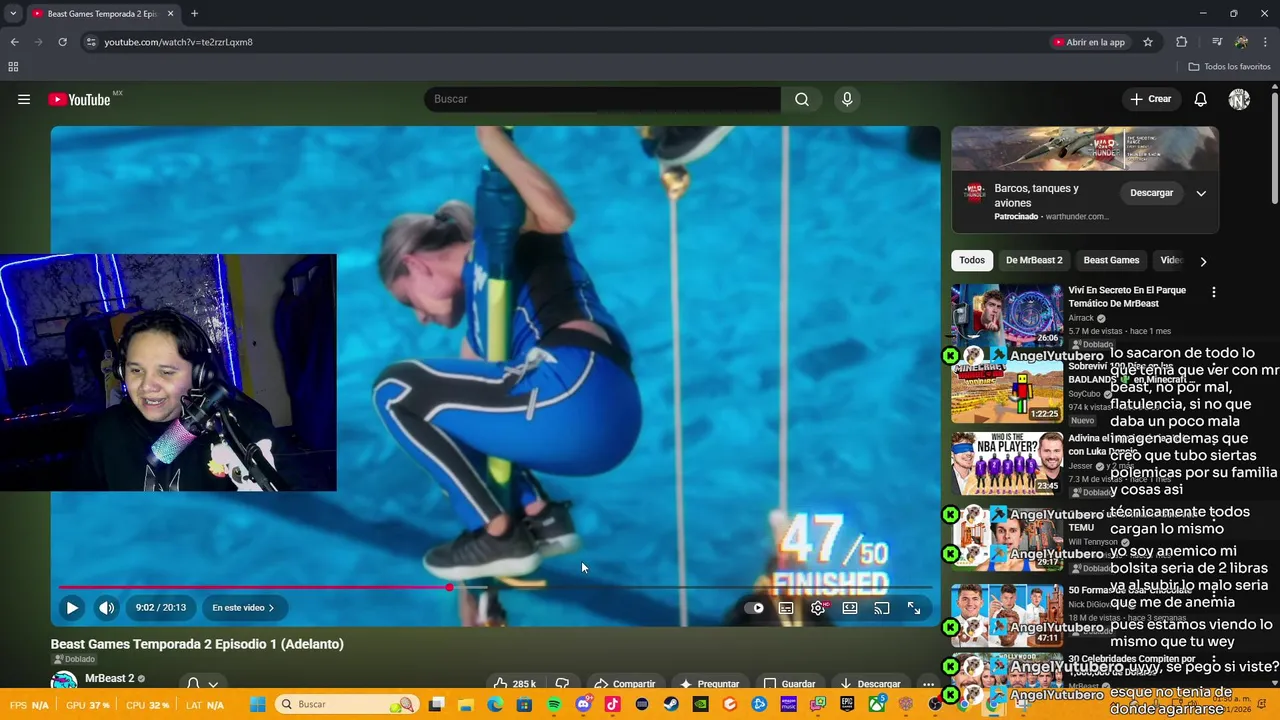Click the Preguntar button
This screenshot has height=720, width=1280.
click(x=709, y=684)
